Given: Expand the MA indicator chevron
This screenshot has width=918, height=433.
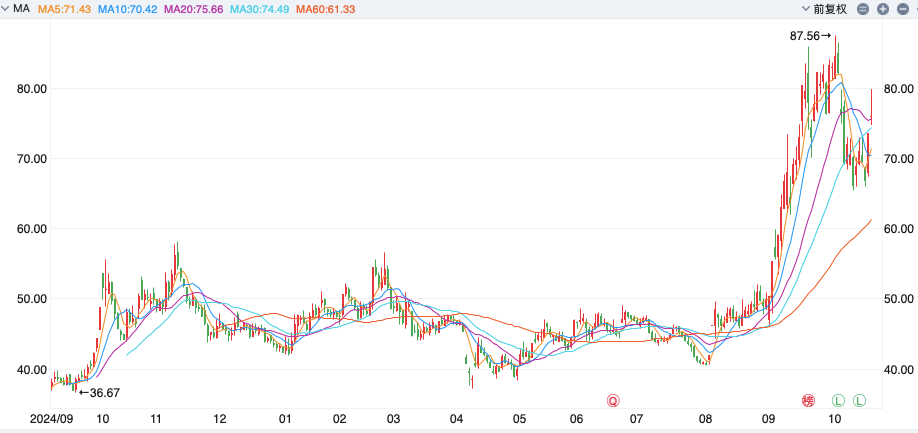Looking at the screenshot, I should (7, 9).
